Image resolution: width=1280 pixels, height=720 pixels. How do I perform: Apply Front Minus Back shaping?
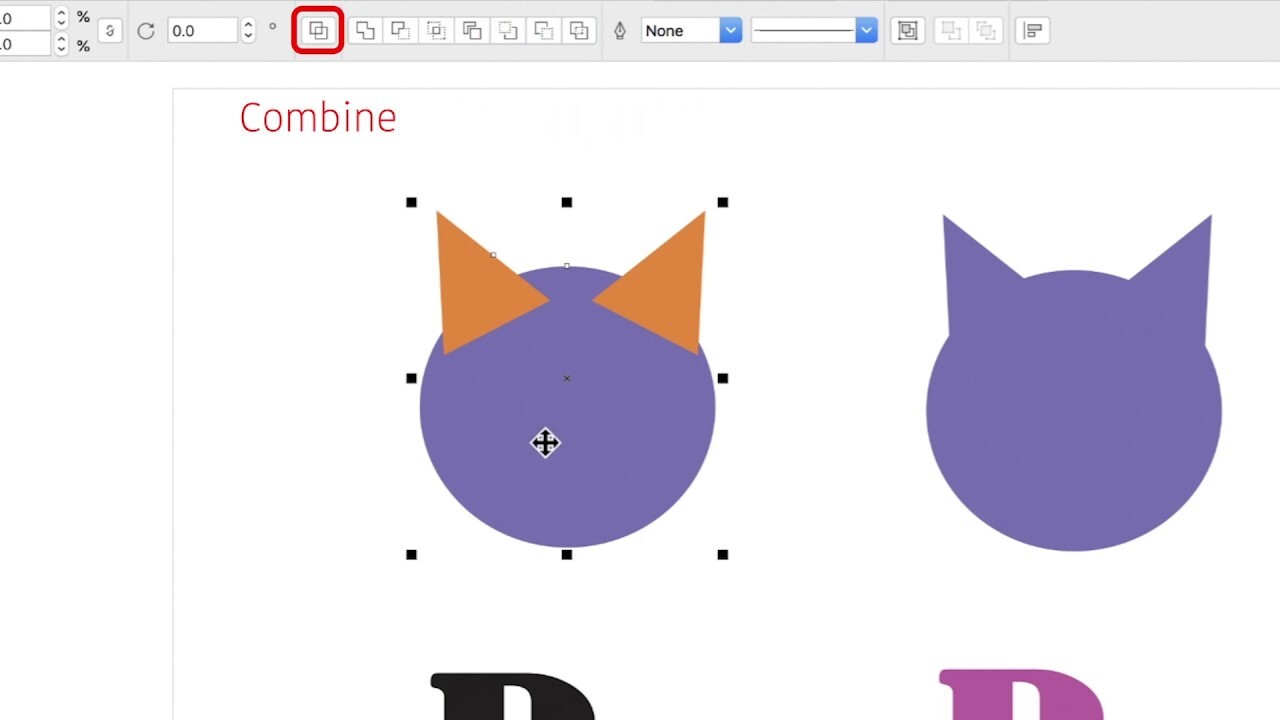tap(508, 31)
